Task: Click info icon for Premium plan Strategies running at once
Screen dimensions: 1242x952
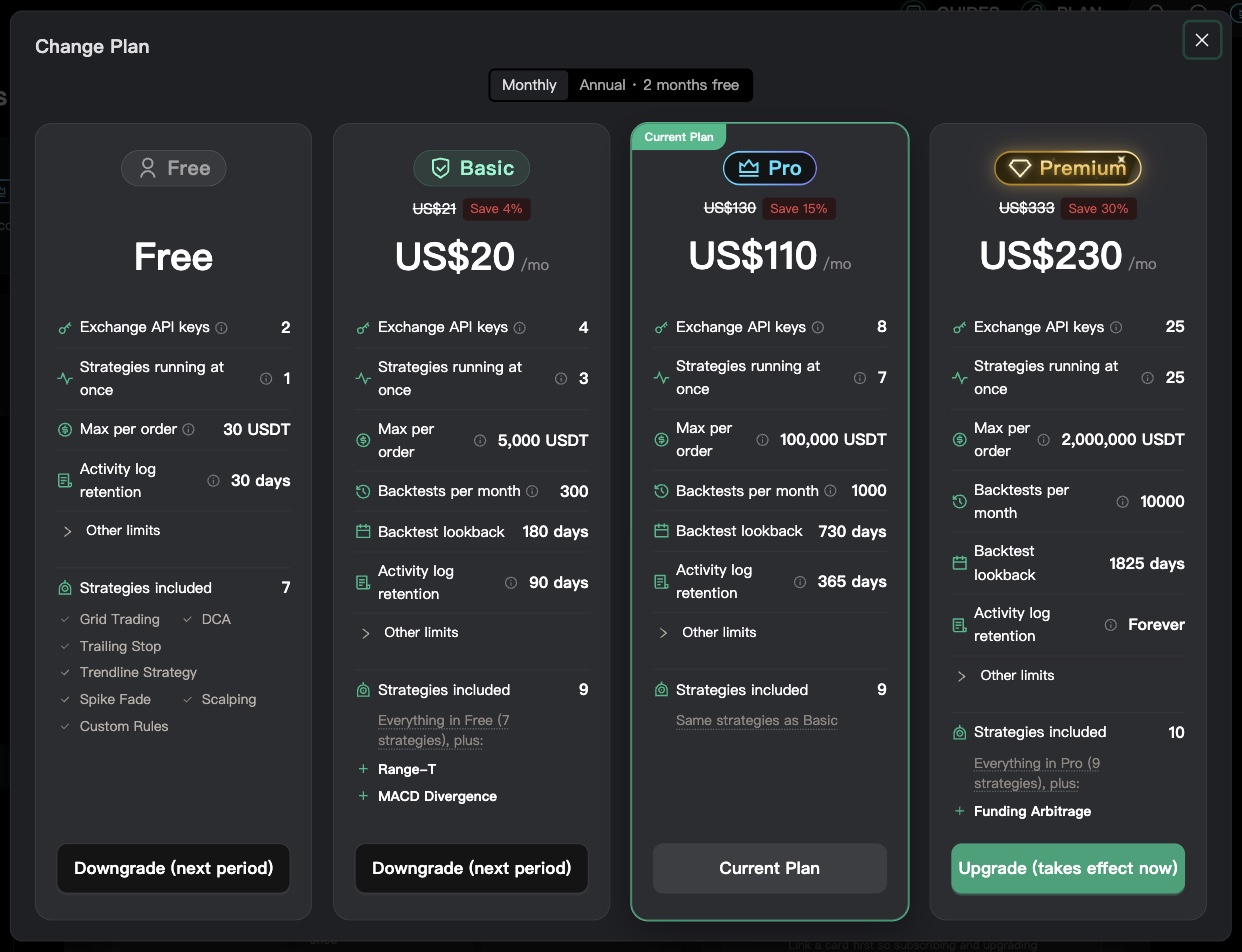Action: pos(1148,378)
